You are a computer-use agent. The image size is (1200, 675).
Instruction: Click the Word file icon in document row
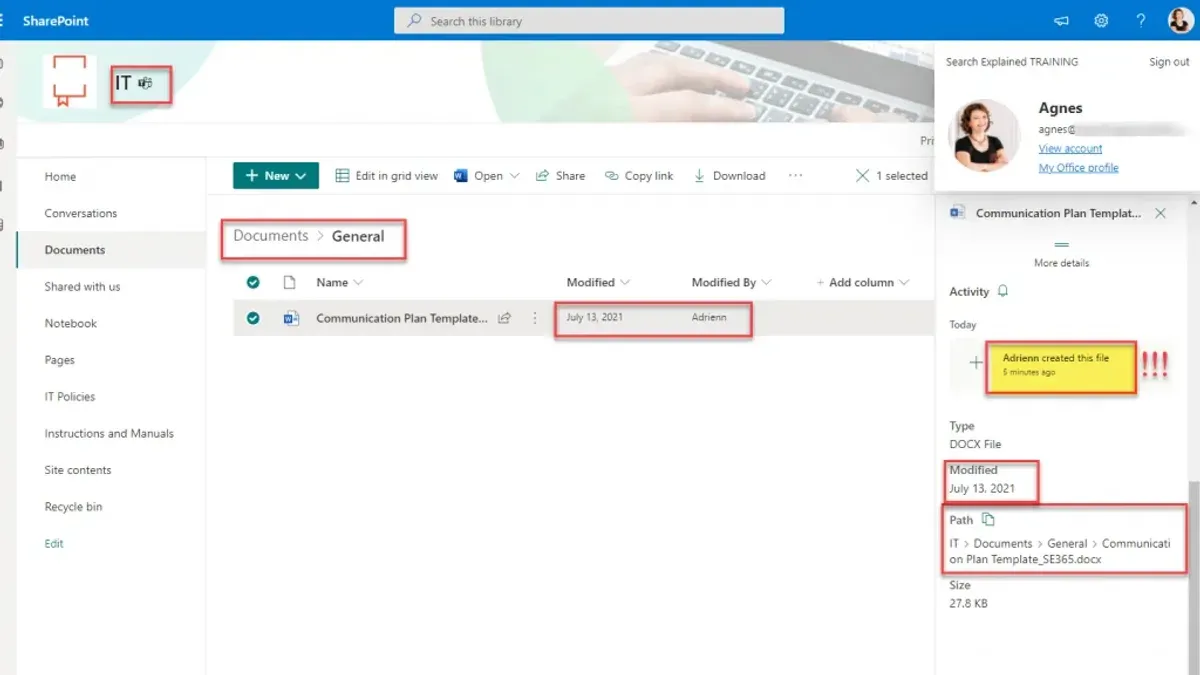(291, 318)
